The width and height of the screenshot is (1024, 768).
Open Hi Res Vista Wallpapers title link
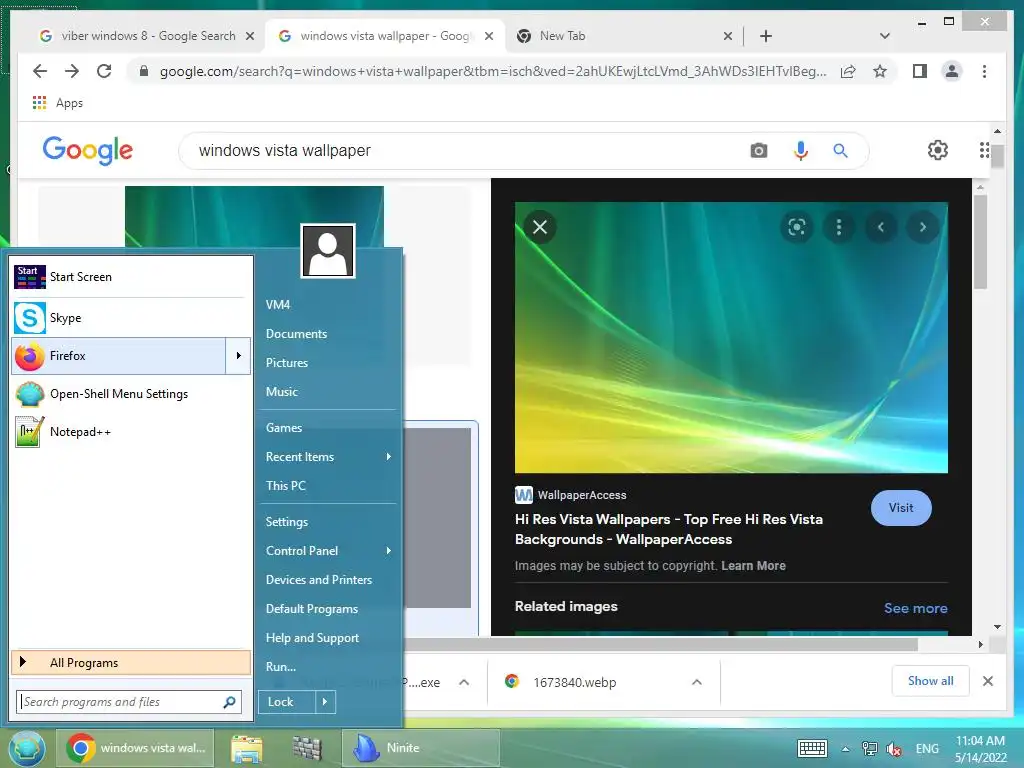point(669,529)
